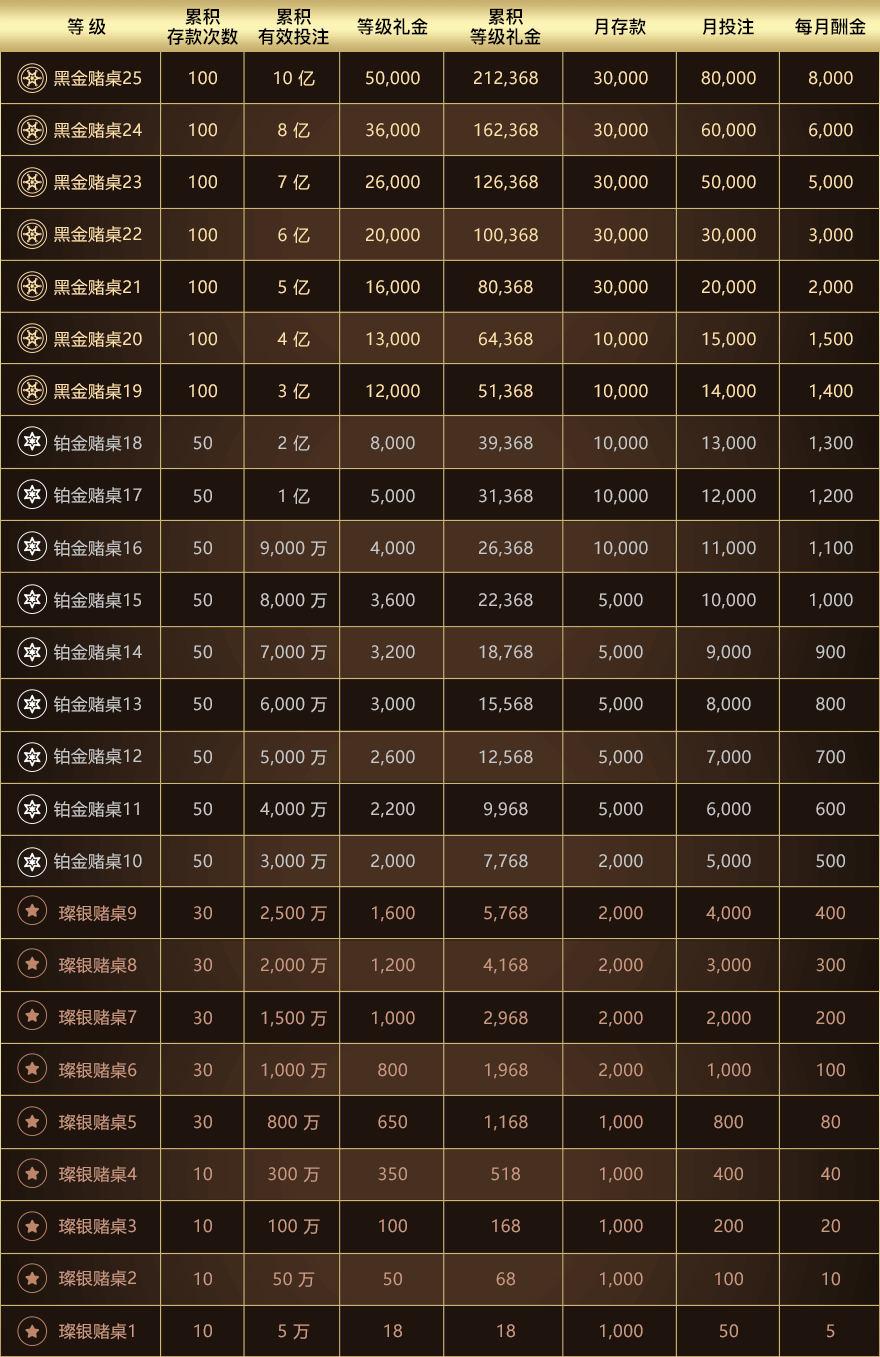Screen dimensions: 880x1357
Task: Select the 璨银赌桌3 level name
Action: 98,1226
